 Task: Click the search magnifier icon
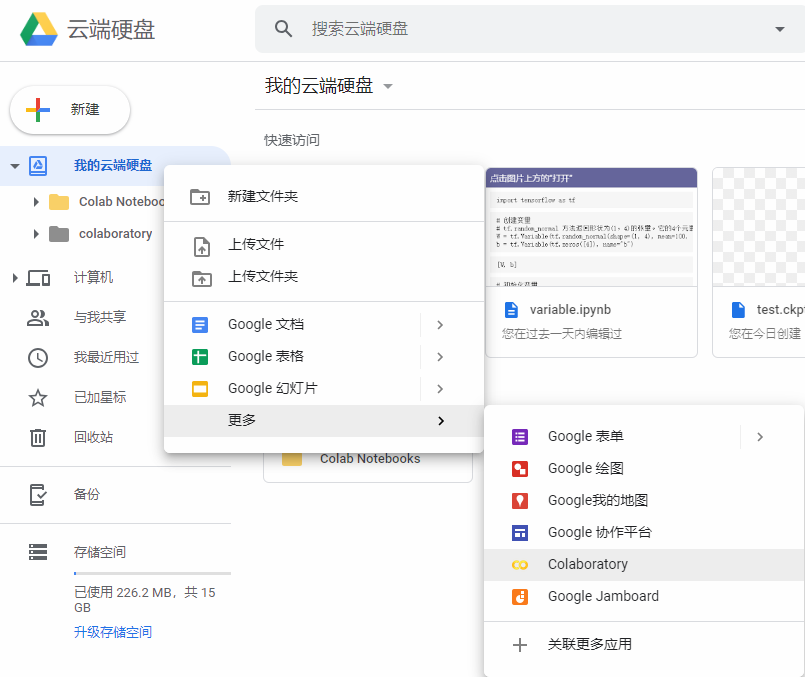point(283,29)
